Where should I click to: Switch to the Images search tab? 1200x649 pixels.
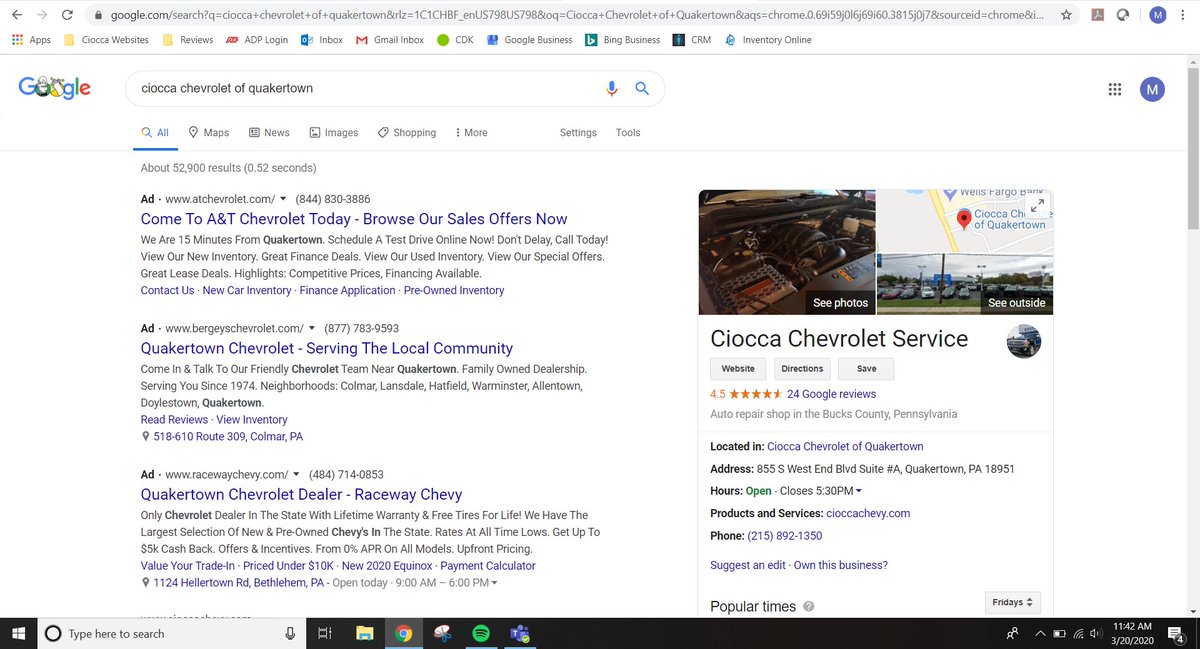click(x=334, y=132)
